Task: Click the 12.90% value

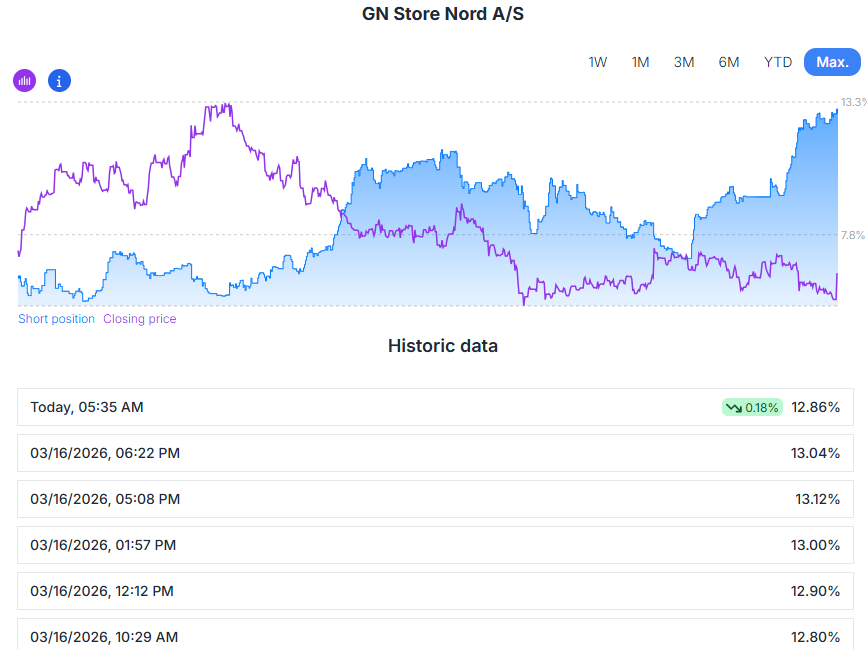Action: [816, 591]
